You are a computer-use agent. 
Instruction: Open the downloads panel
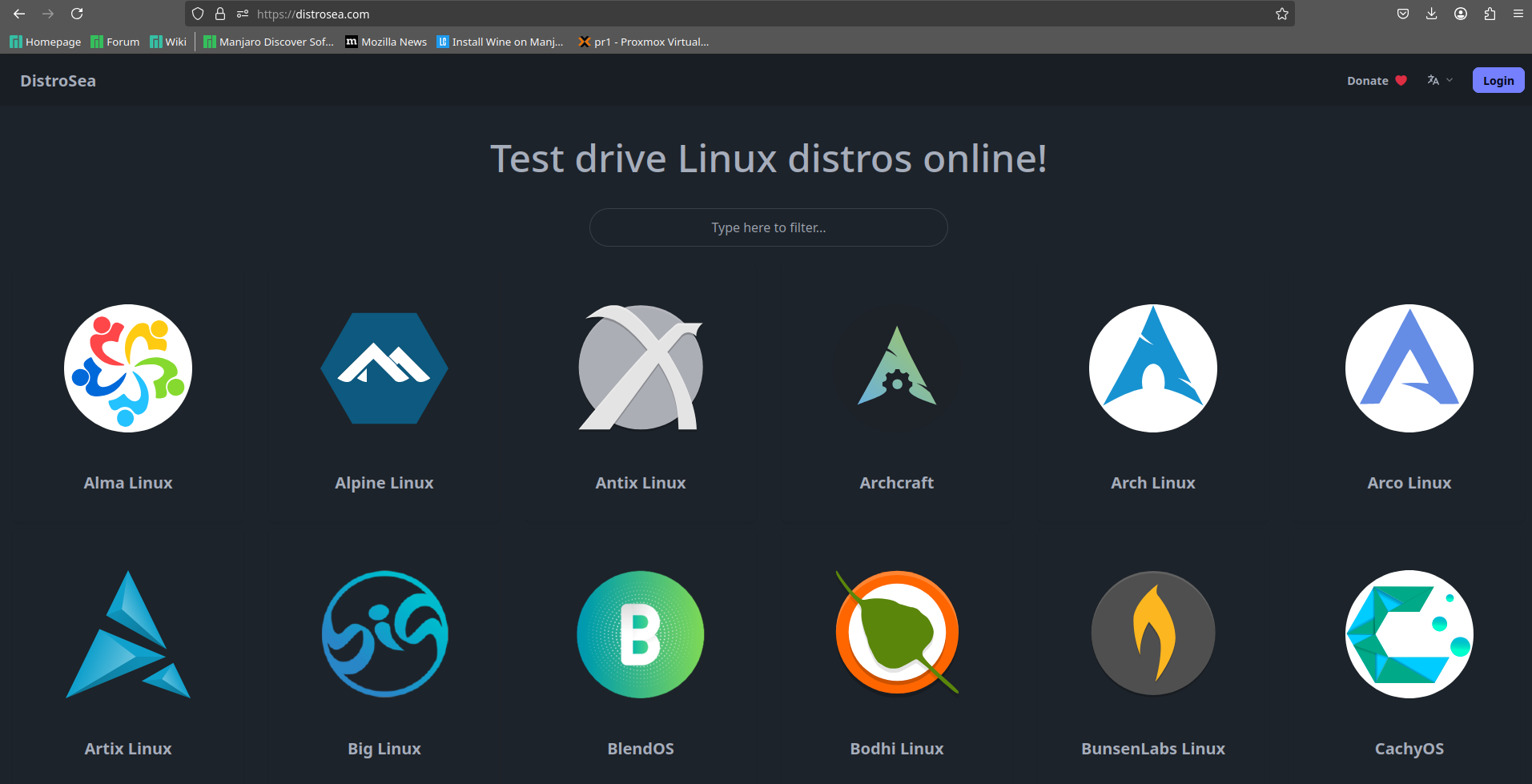(1432, 14)
